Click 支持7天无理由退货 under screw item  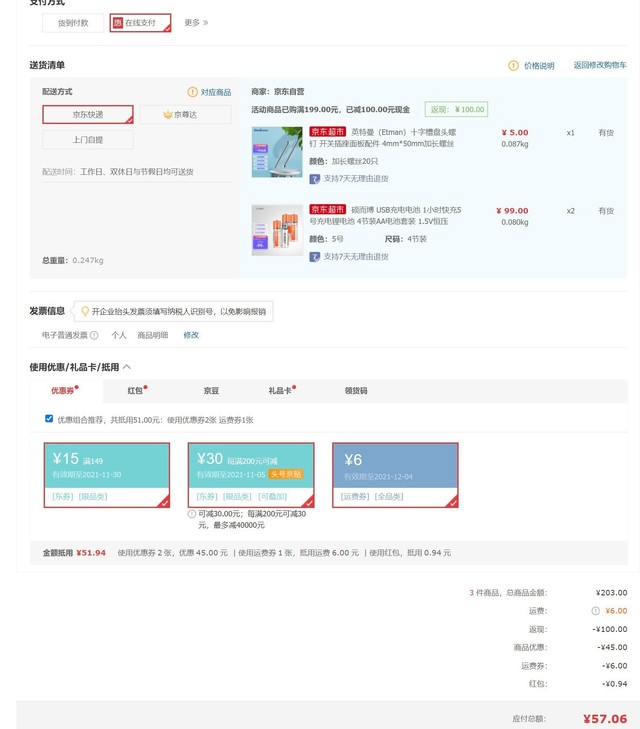tap(356, 179)
